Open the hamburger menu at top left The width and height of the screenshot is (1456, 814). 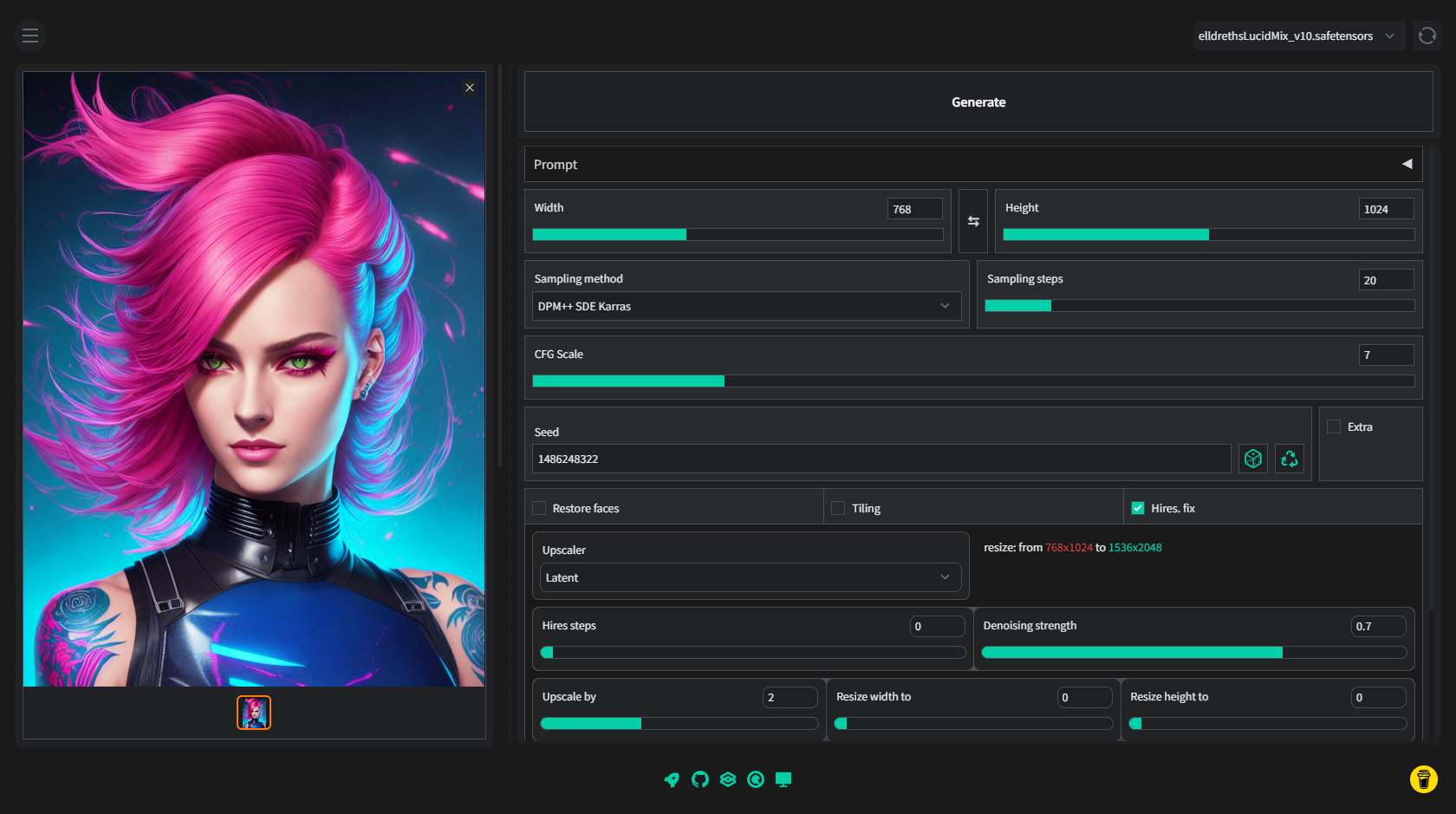(x=30, y=36)
